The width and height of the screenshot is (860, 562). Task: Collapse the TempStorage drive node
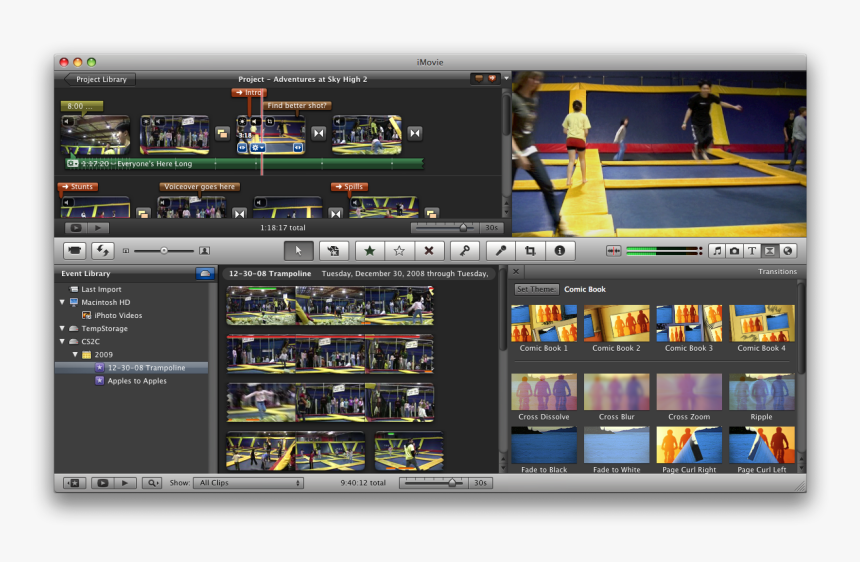(62, 328)
